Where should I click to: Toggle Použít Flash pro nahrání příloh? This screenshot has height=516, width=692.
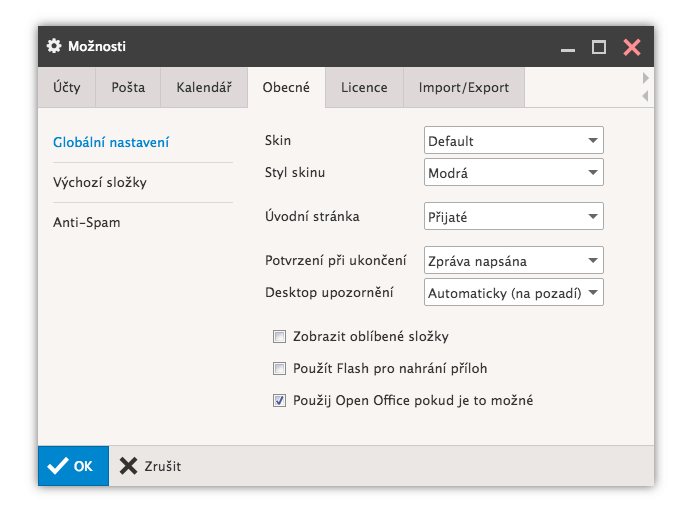(280, 369)
